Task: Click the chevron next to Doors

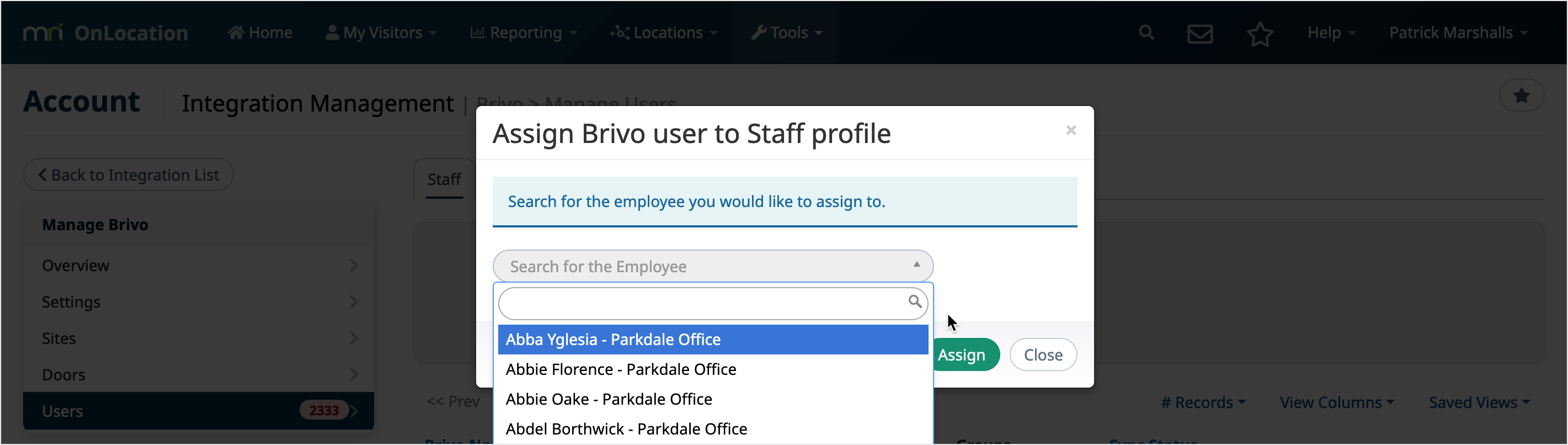Action: tap(354, 375)
